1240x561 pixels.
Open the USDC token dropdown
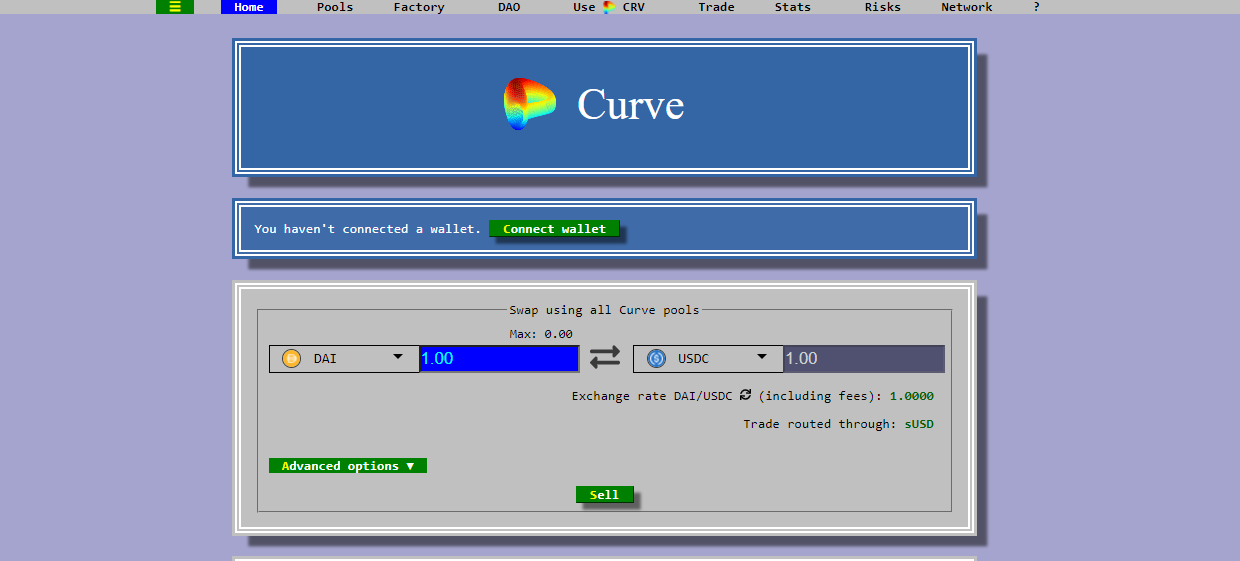click(708, 358)
